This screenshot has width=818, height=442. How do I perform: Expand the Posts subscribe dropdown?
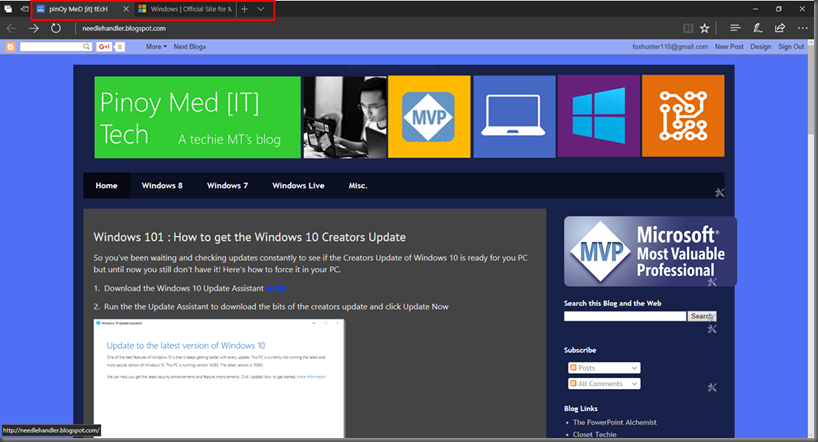click(604, 368)
